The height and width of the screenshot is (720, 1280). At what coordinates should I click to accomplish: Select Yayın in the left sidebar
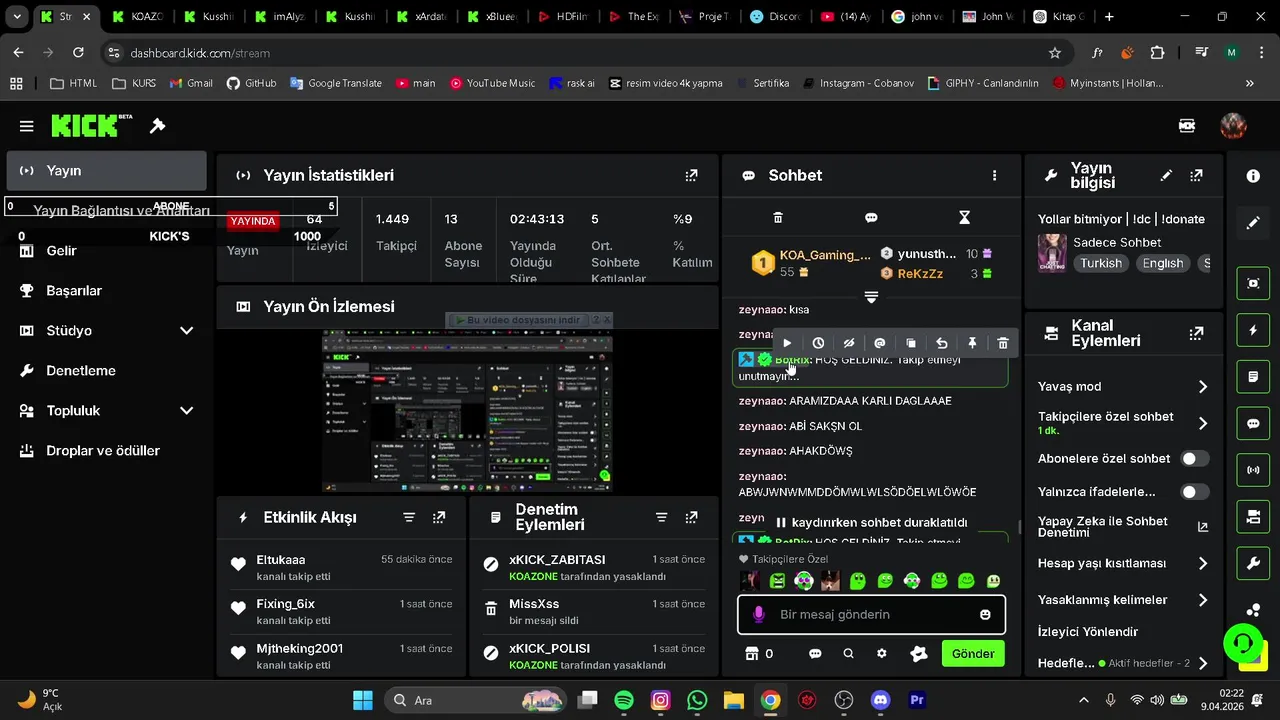pos(106,171)
